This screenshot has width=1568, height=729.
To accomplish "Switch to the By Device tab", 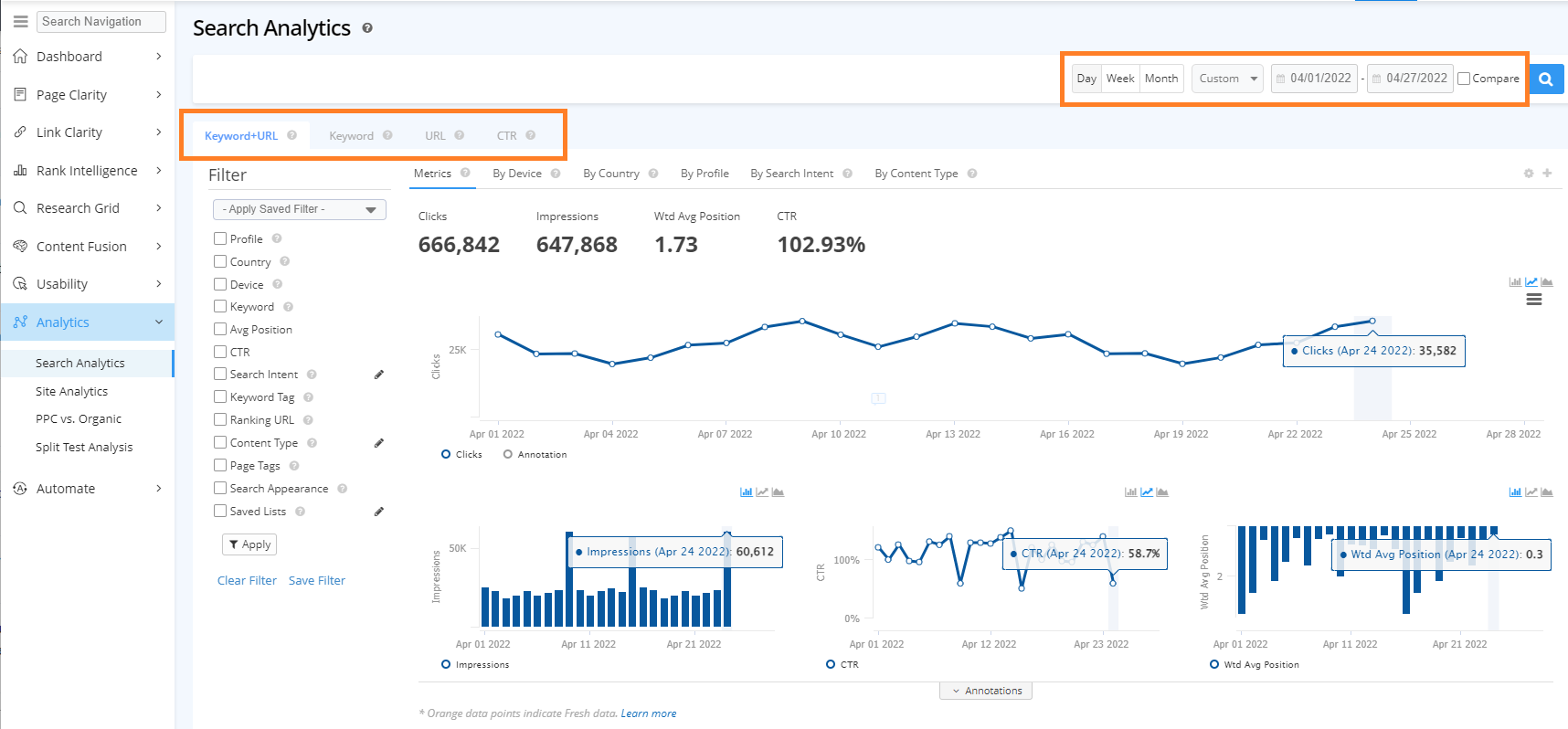I will point(516,174).
